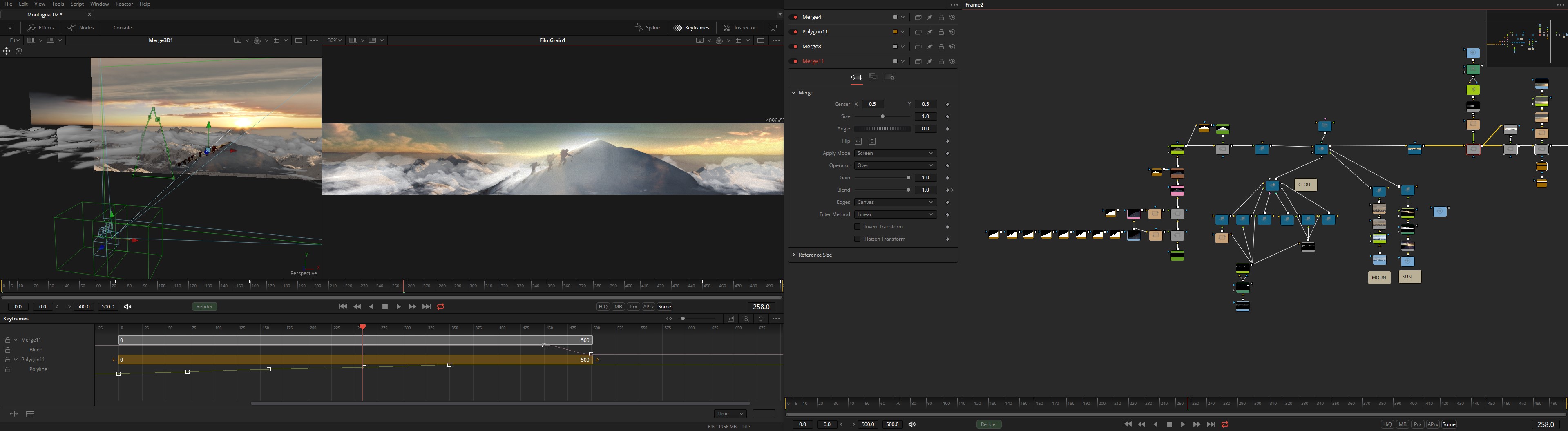Click the time stretch icon below Keyframes
Screen dimensions: 1568x431
[x=13, y=414]
